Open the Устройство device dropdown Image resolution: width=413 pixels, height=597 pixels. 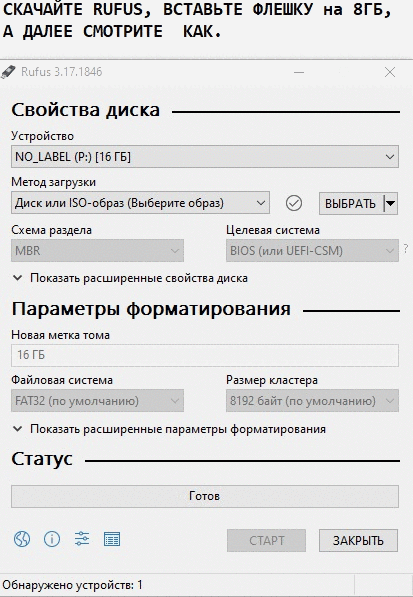pyautogui.click(x=205, y=156)
